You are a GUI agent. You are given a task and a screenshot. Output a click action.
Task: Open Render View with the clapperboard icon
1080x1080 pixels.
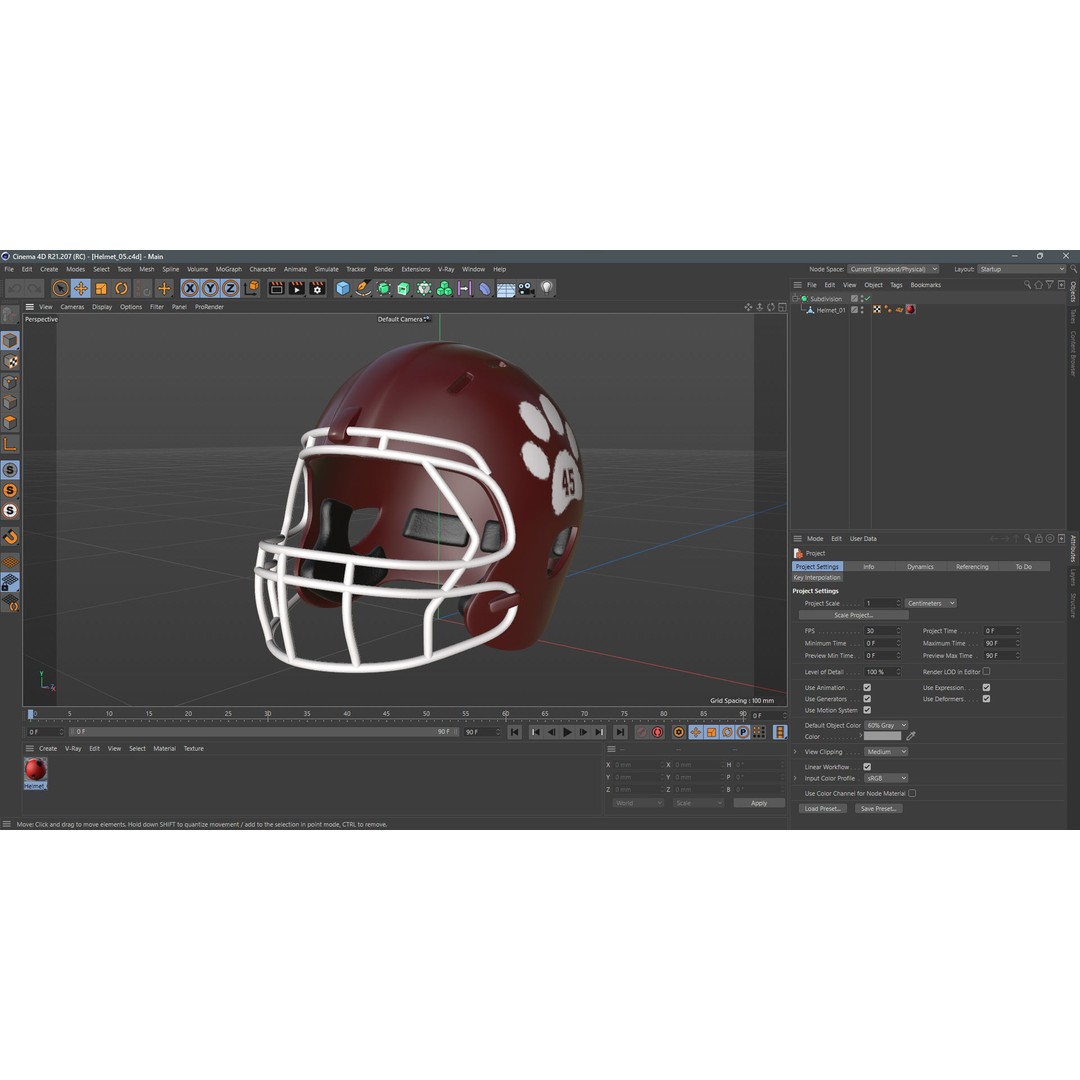275,288
